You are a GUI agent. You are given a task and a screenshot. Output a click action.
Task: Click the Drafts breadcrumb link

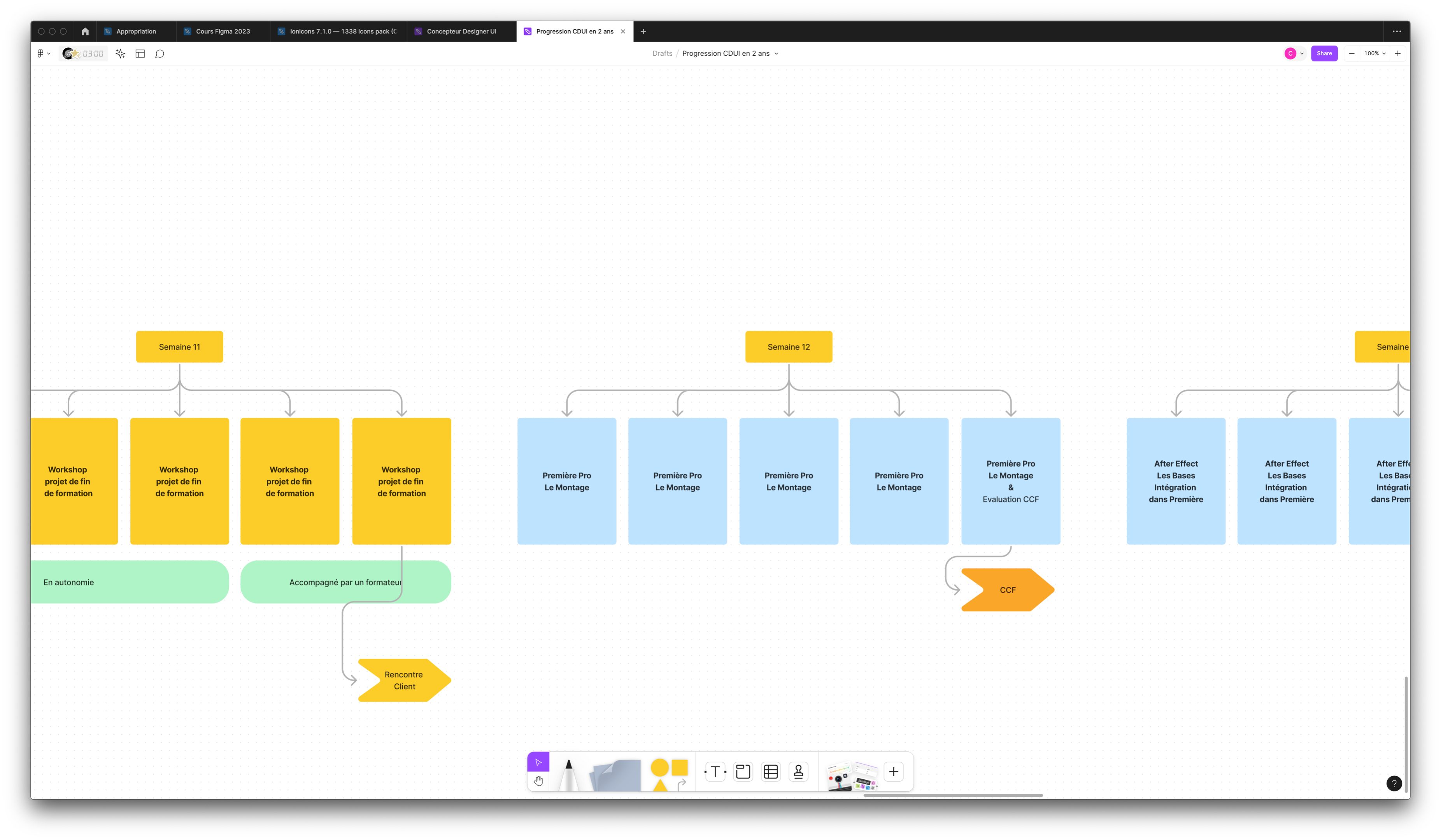click(662, 54)
